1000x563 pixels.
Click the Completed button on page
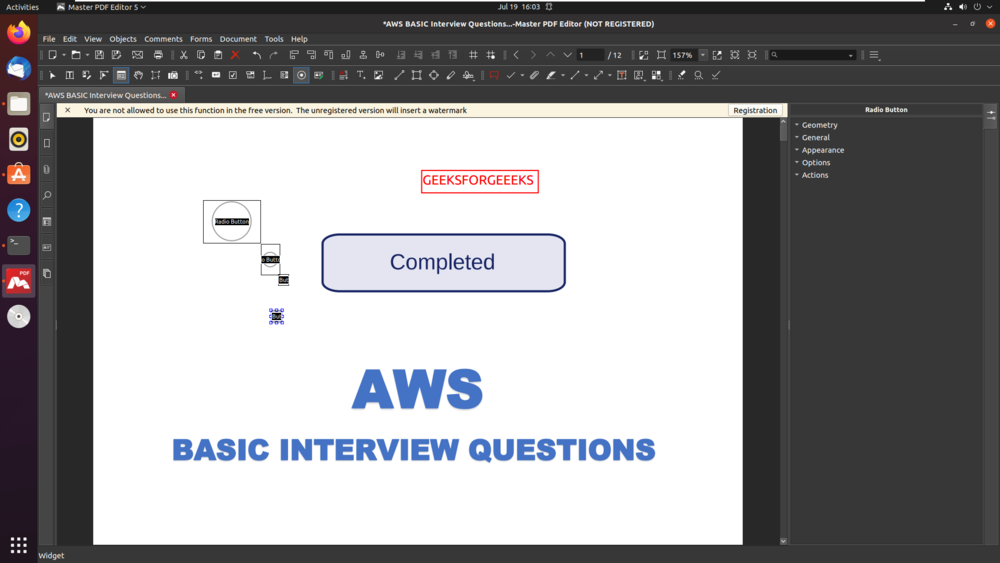pos(443,262)
